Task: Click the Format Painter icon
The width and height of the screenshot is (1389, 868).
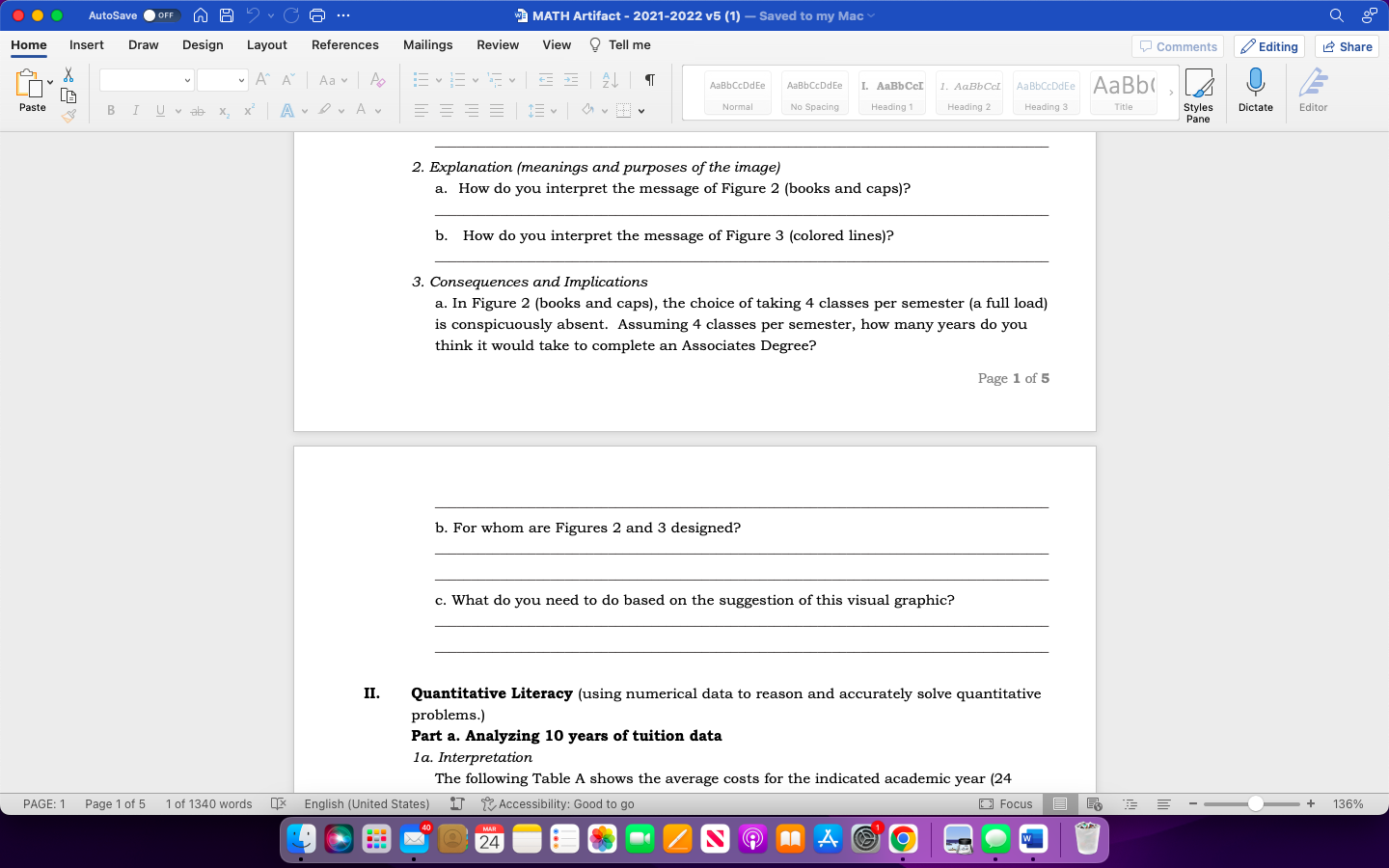Action: 68,115
